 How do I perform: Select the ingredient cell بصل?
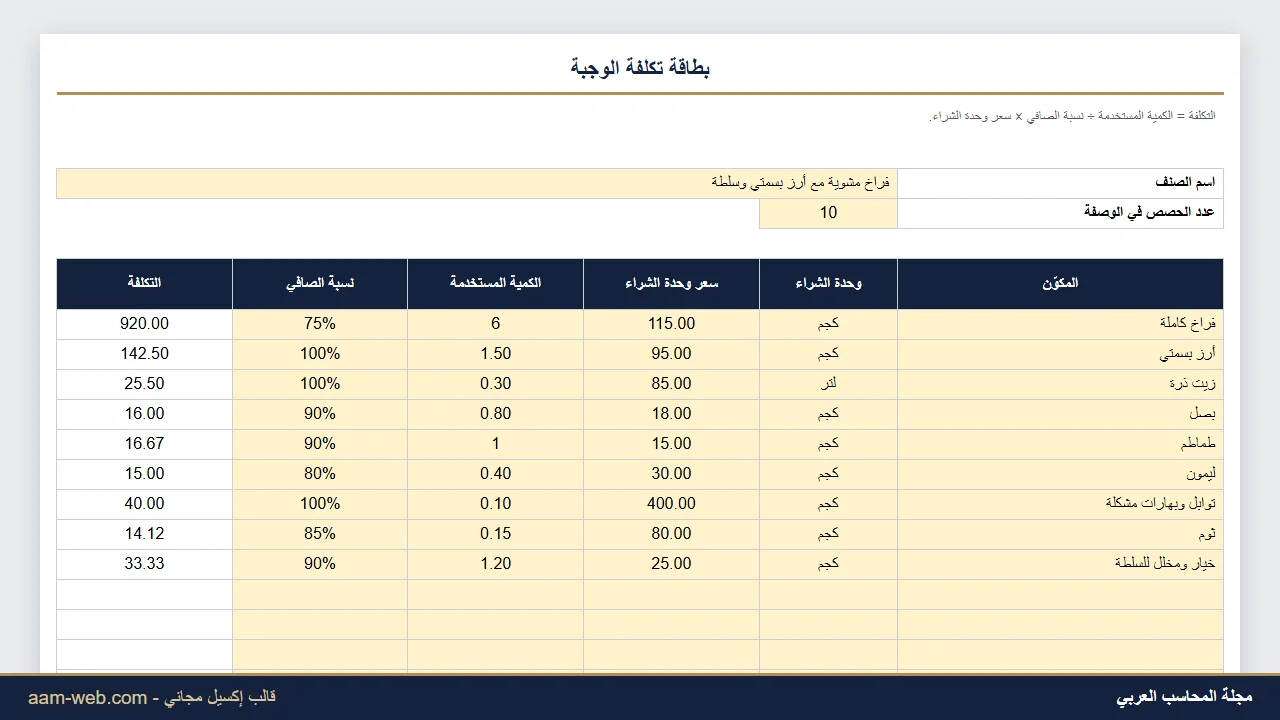point(1060,414)
